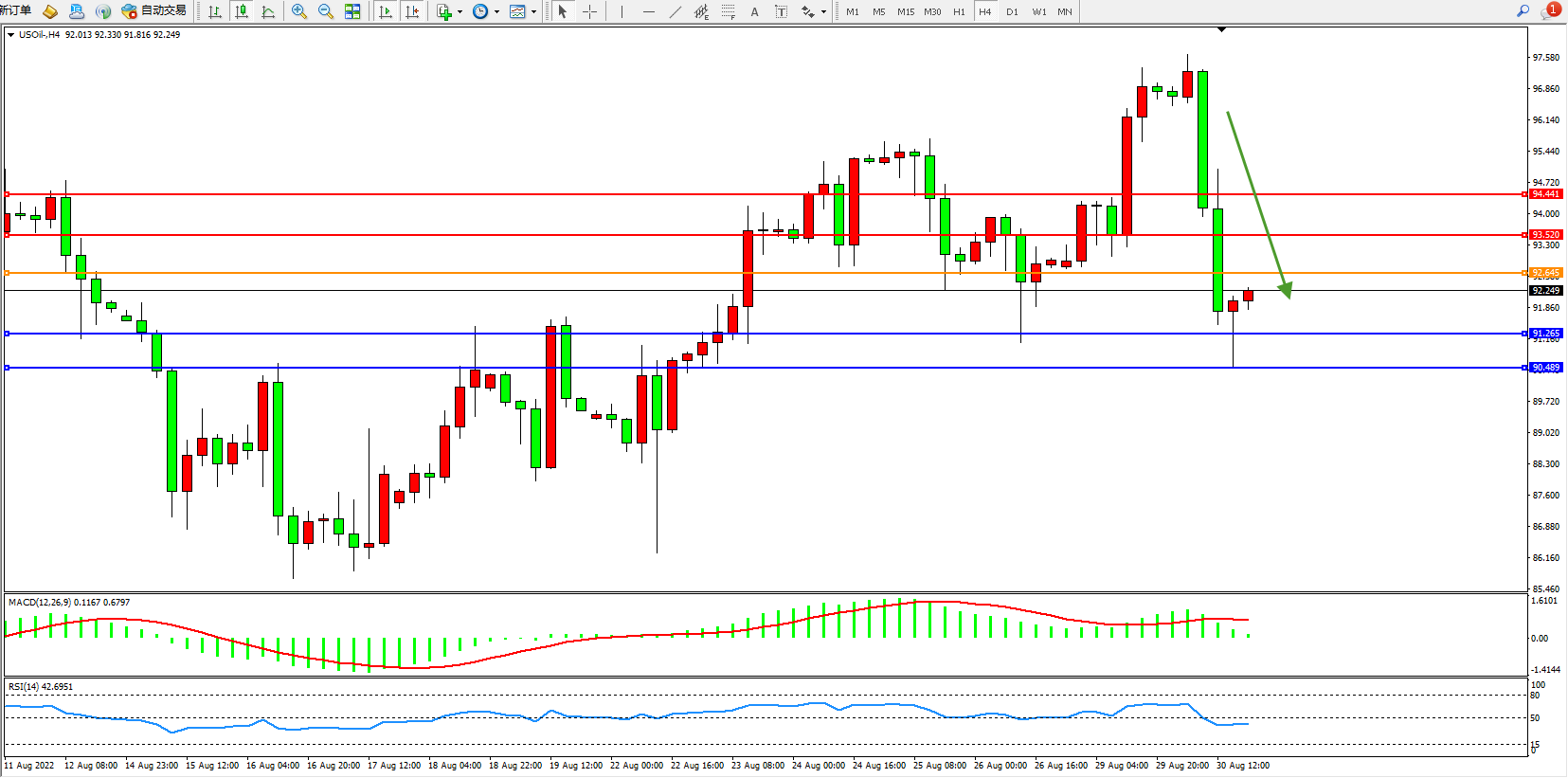Image resolution: width=1568 pixels, height=778 pixels.
Task: Select the crosshair cursor tool
Action: click(589, 11)
